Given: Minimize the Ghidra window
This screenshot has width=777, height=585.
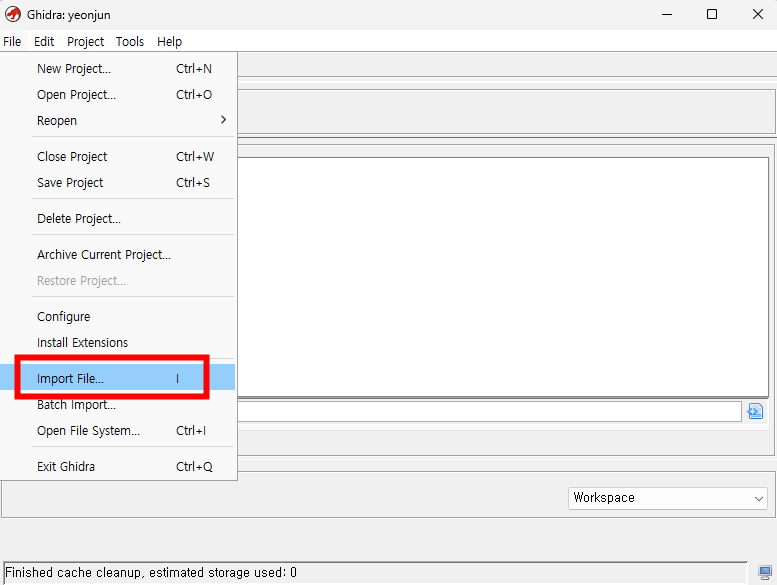Looking at the screenshot, I should [667, 14].
